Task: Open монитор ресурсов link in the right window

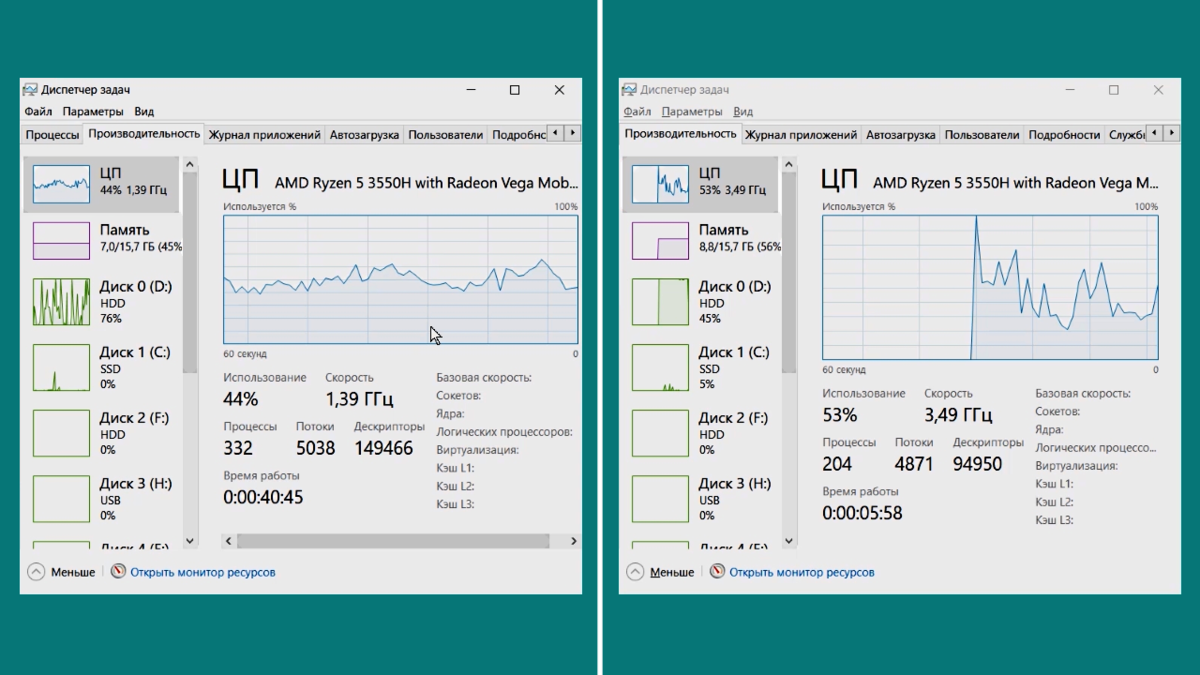Action: pyautogui.click(x=792, y=572)
